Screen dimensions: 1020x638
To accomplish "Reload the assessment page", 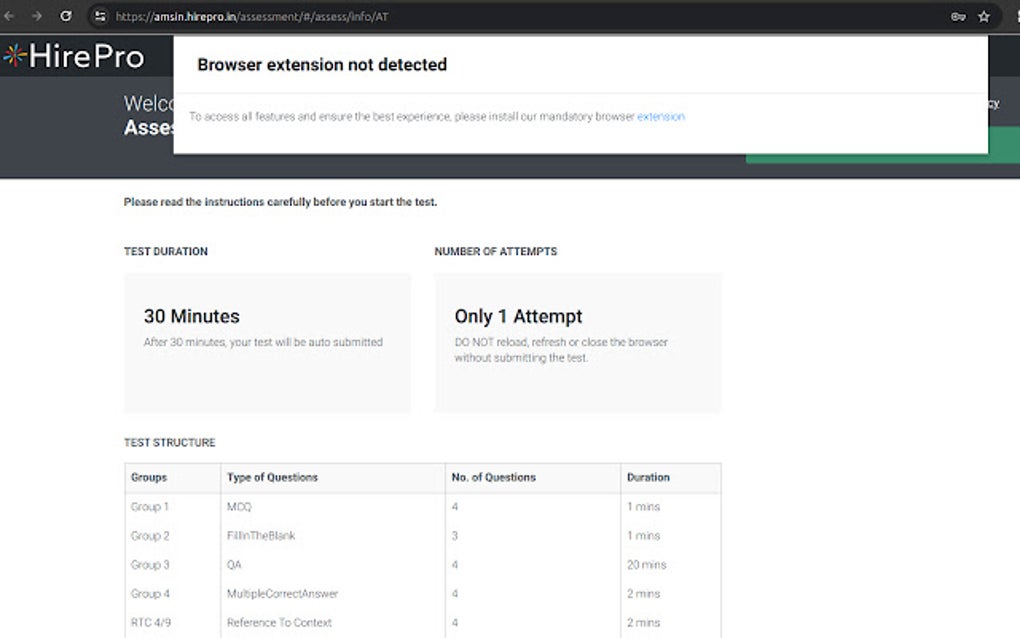I will point(66,16).
